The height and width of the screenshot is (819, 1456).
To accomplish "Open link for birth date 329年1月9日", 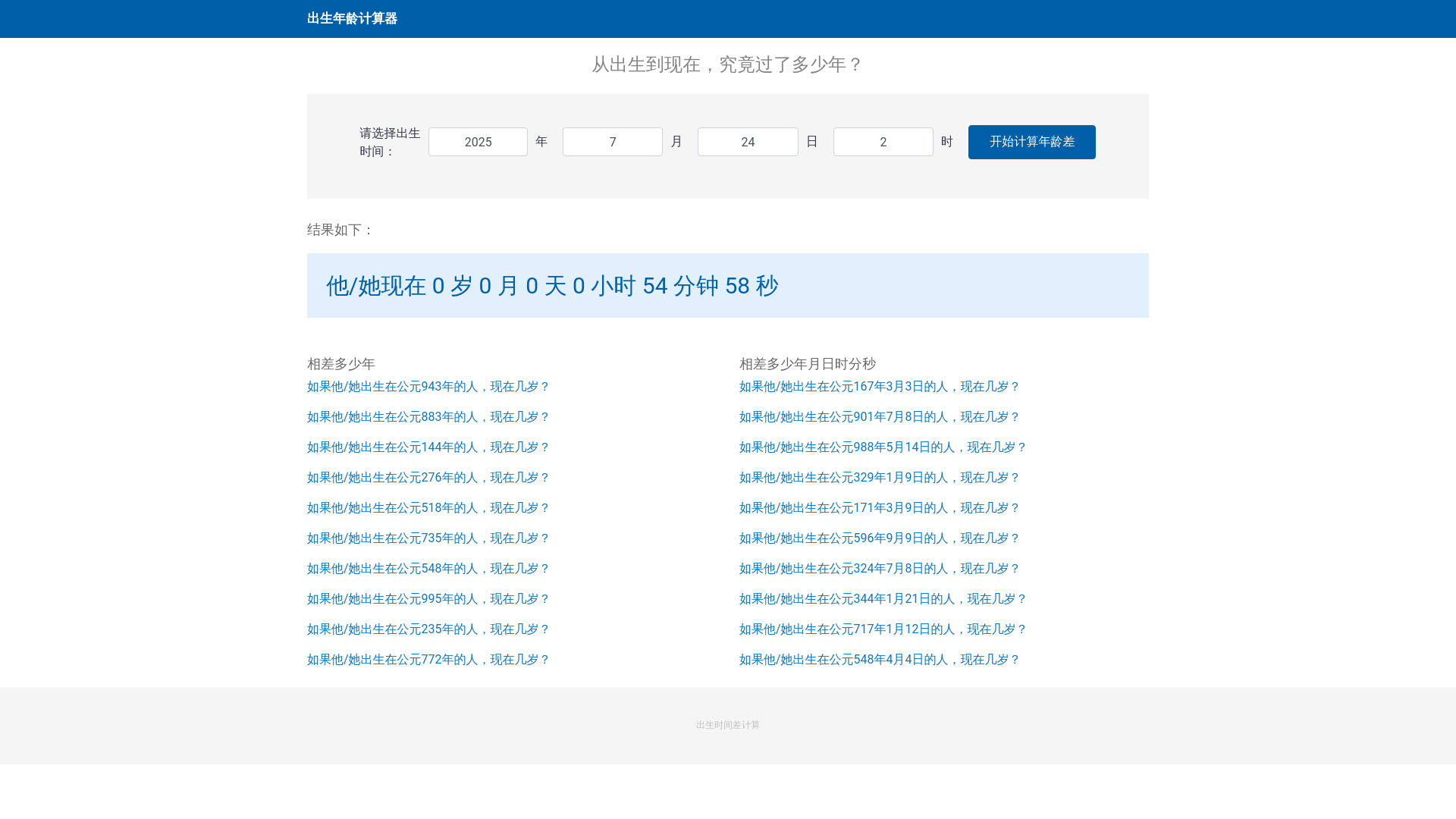I will [x=880, y=478].
